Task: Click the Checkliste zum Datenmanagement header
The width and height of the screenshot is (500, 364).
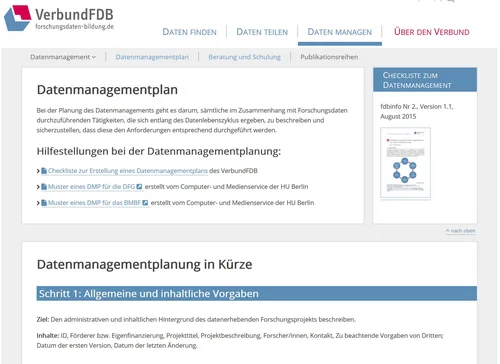Action: click(425, 80)
